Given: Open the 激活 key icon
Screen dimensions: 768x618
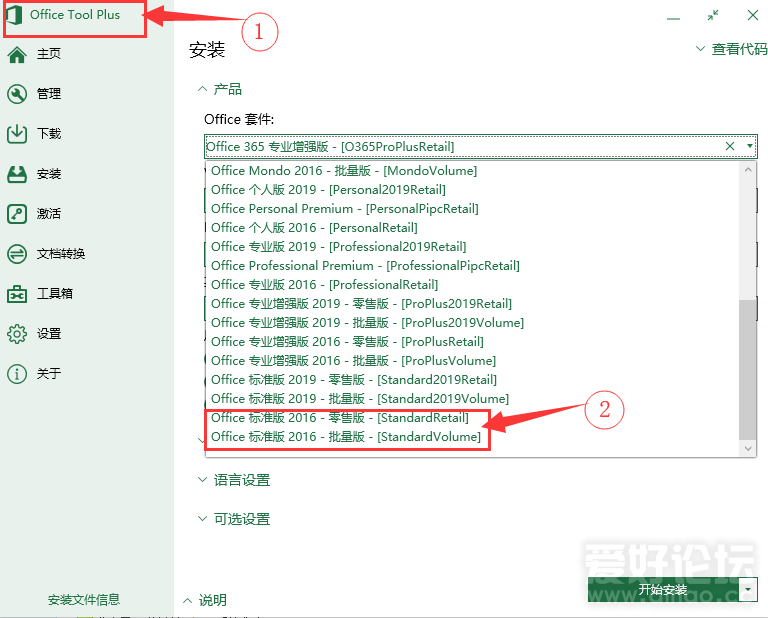Looking at the screenshot, I should click(x=17, y=214).
